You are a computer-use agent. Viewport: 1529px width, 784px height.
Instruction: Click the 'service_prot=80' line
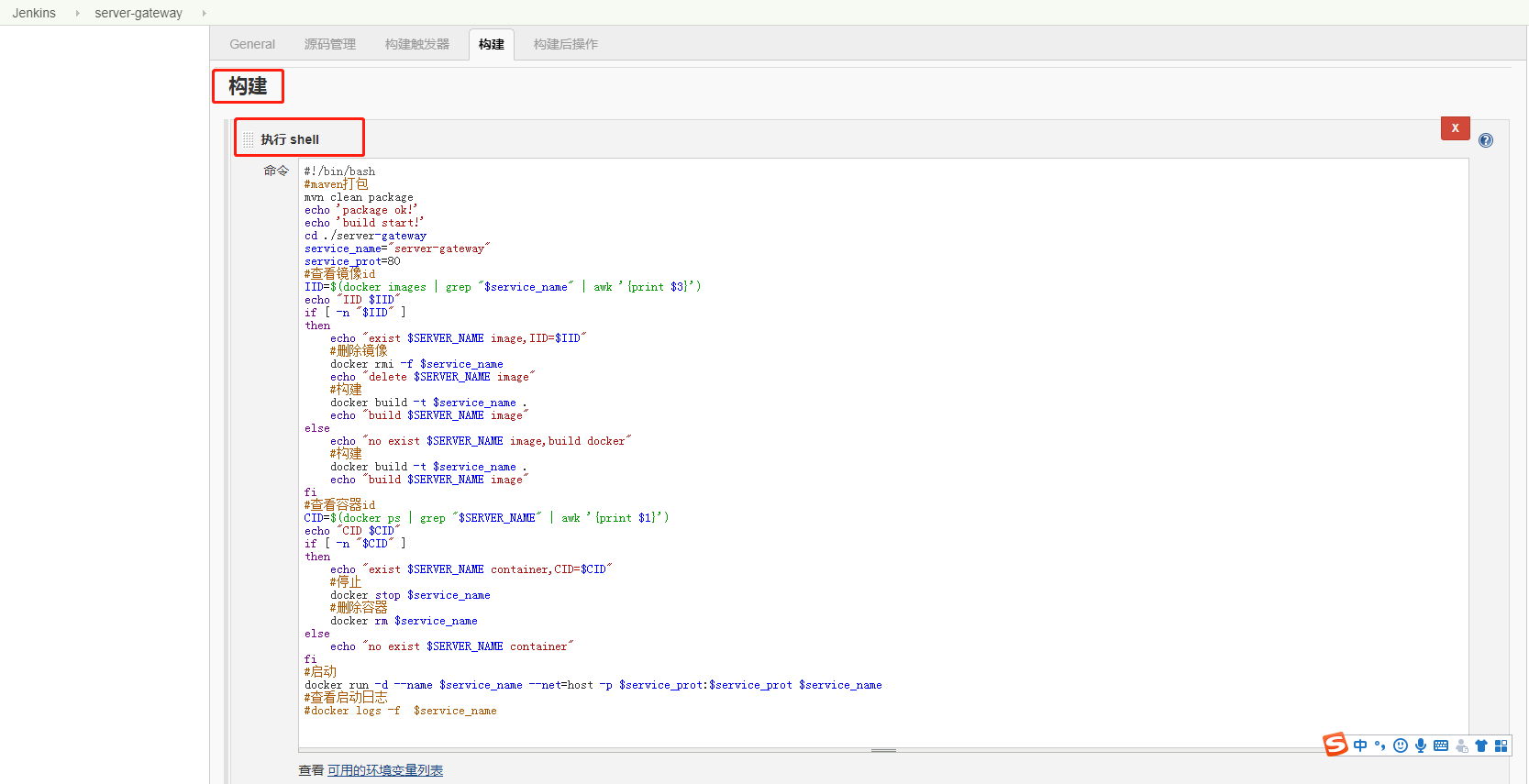(x=352, y=261)
